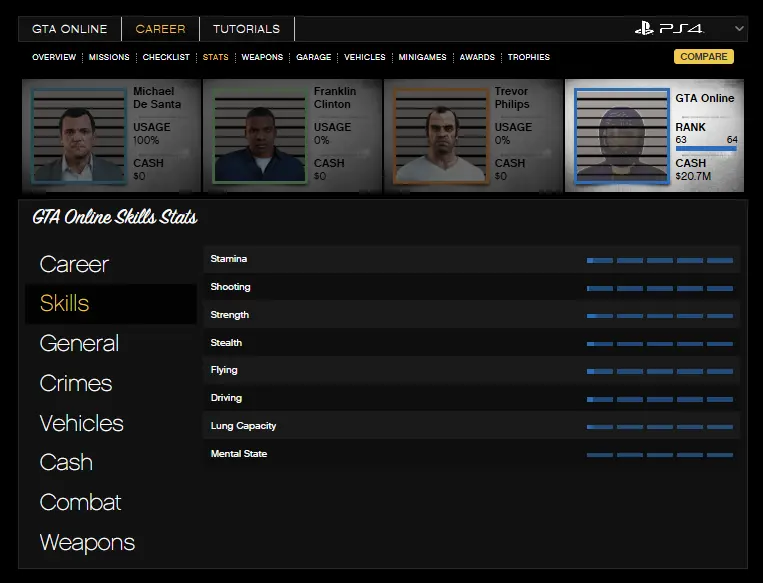Viewport: 763px width, 583px height.
Task: Switch to the GTA ONLINE tab
Action: (x=69, y=29)
